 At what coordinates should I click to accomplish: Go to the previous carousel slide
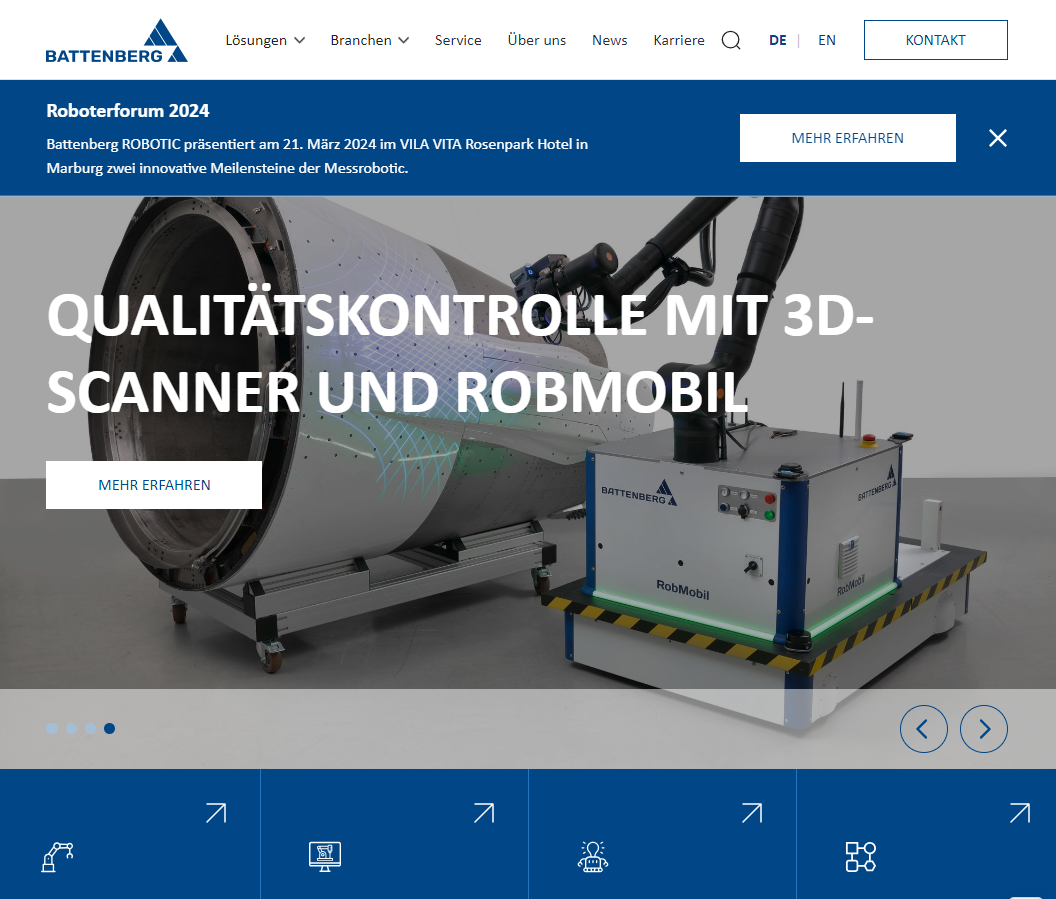point(923,729)
